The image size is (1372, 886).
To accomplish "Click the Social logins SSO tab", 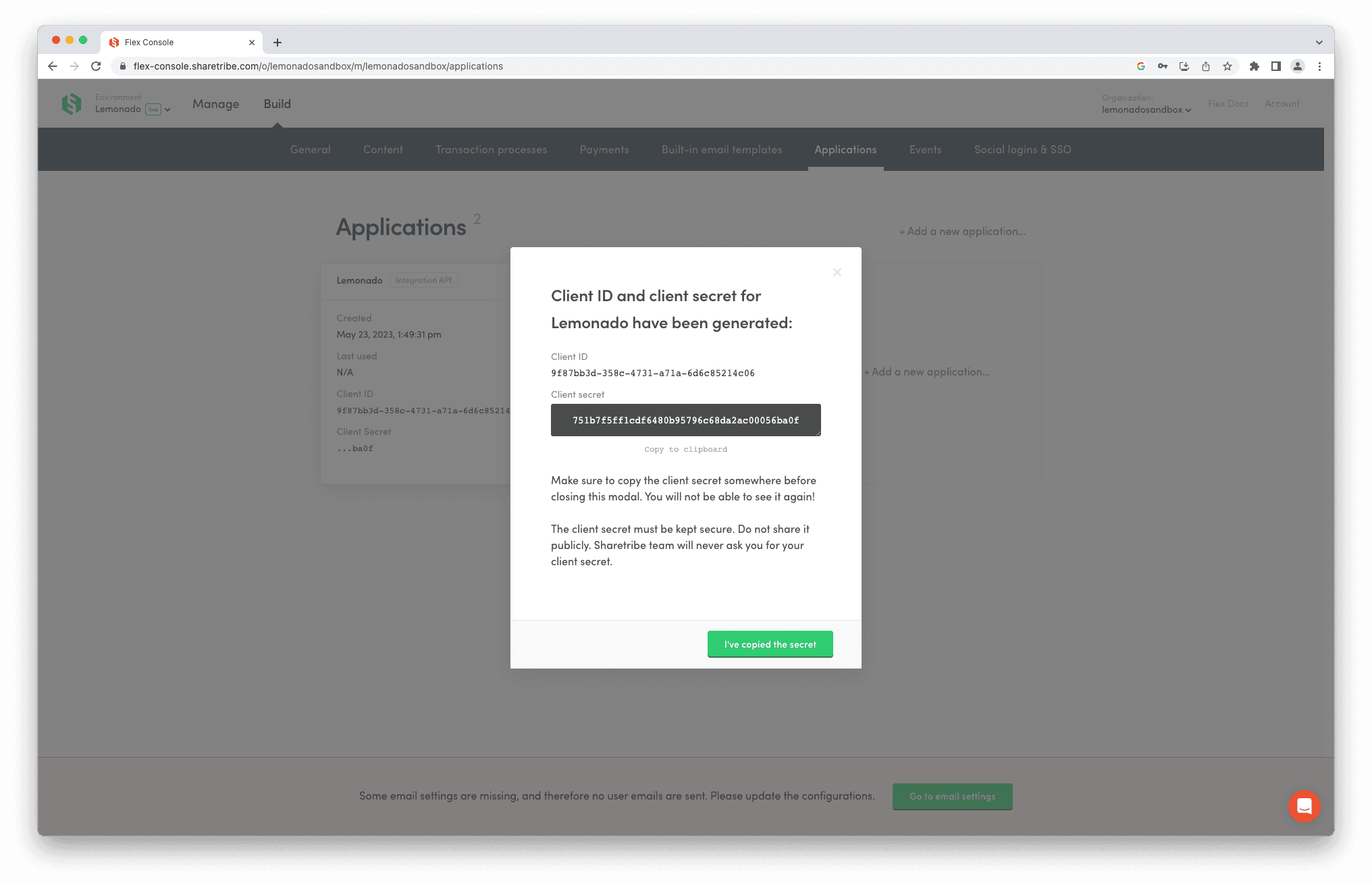I will (x=1022, y=149).
